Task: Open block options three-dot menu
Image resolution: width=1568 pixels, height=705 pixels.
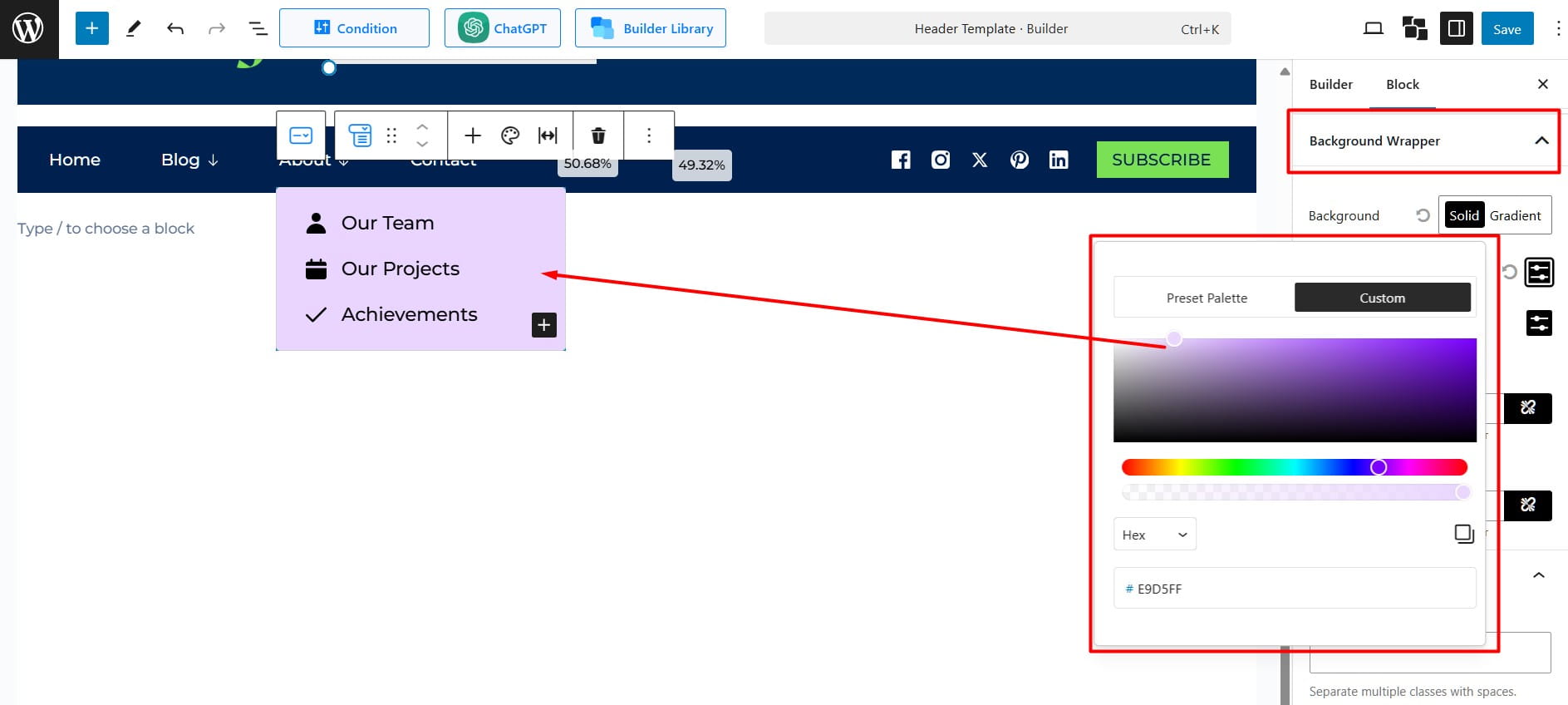Action: click(x=649, y=136)
